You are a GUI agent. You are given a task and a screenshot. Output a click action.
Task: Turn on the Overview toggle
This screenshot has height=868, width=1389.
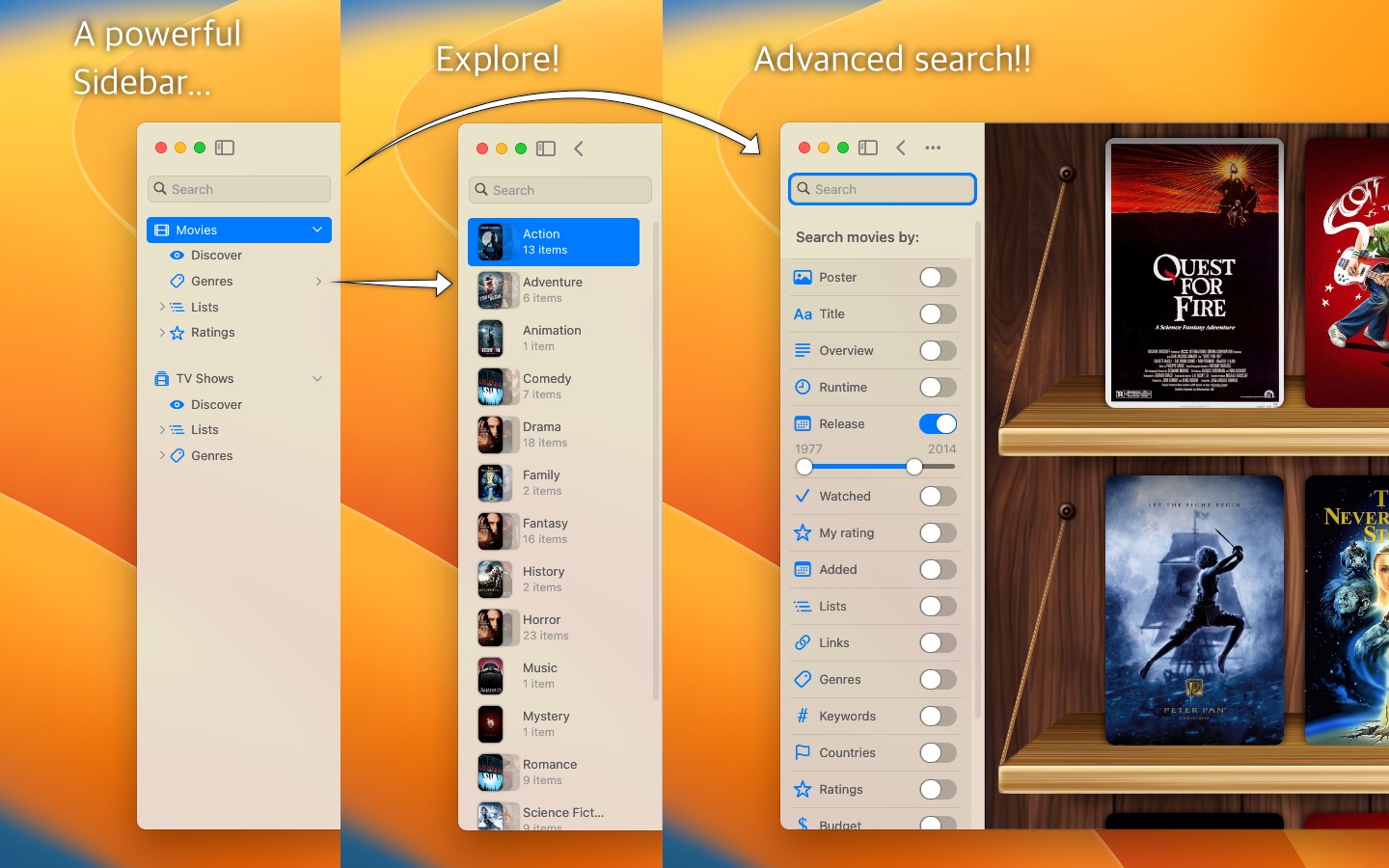tap(938, 351)
